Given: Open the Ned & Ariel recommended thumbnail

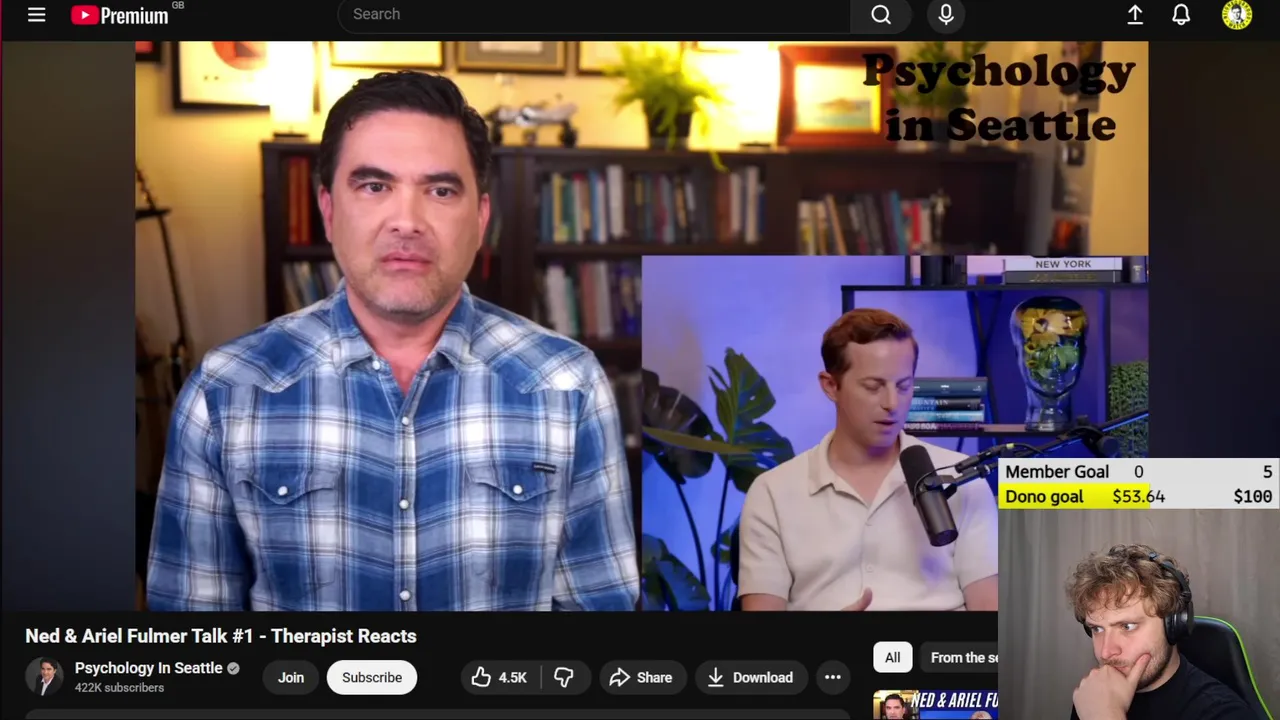Looking at the screenshot, I should (935, 705).
